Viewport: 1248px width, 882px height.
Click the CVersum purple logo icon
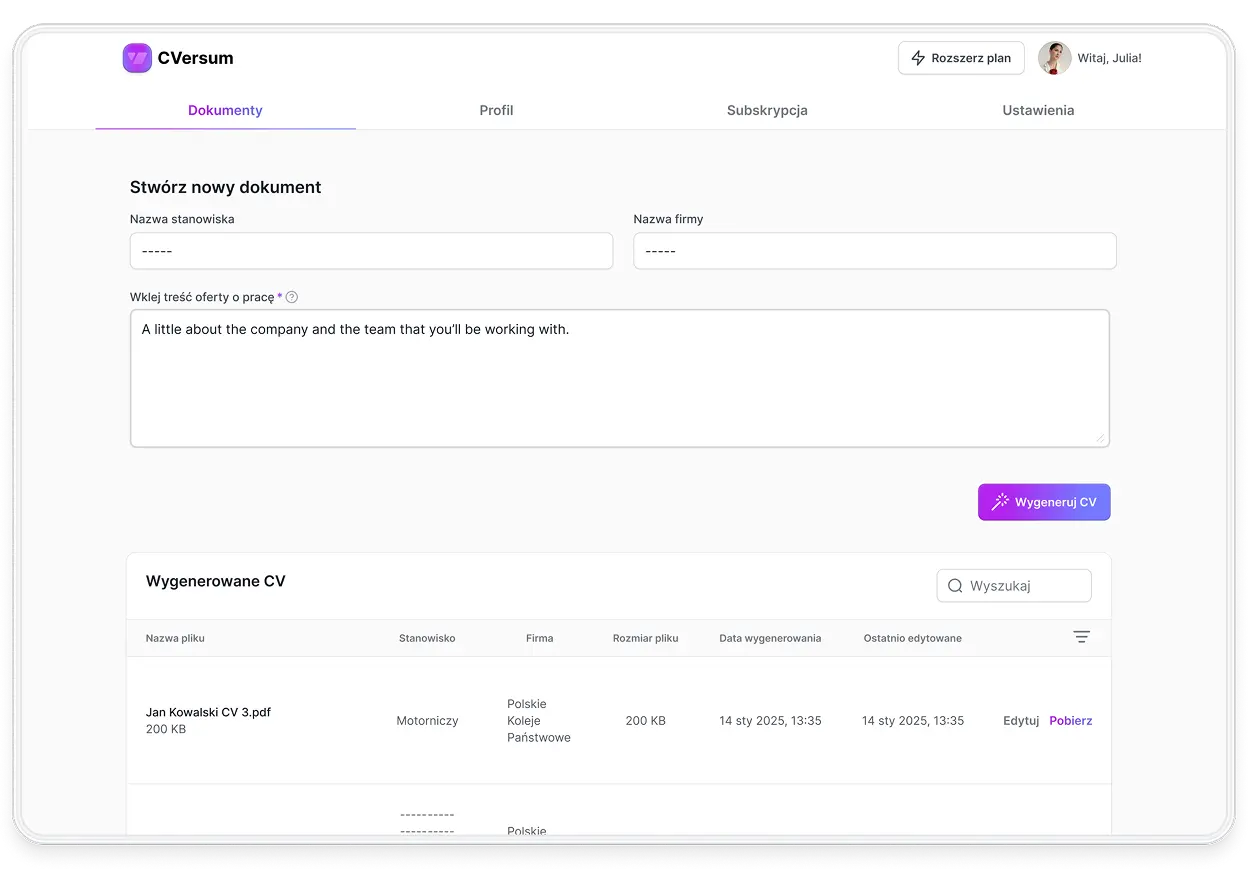(x=137, y=58)
